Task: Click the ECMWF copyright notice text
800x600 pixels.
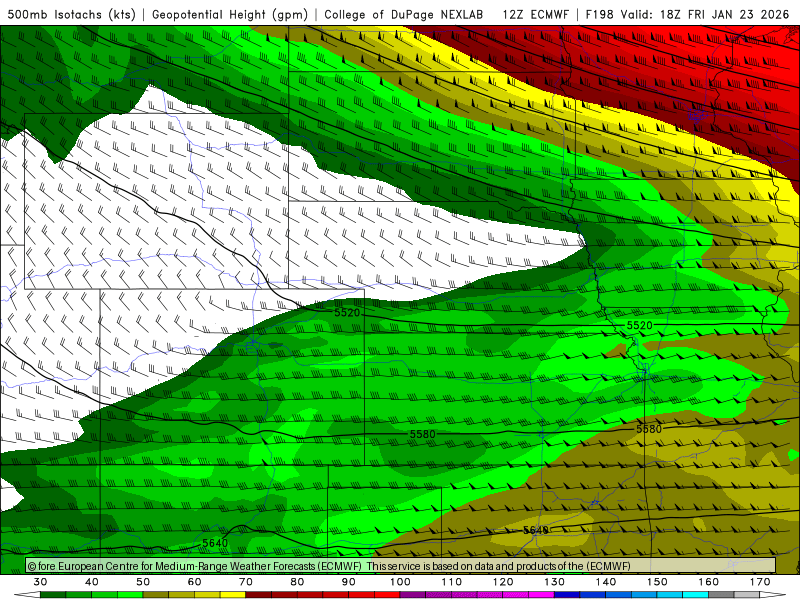Action: pos(329,566)
